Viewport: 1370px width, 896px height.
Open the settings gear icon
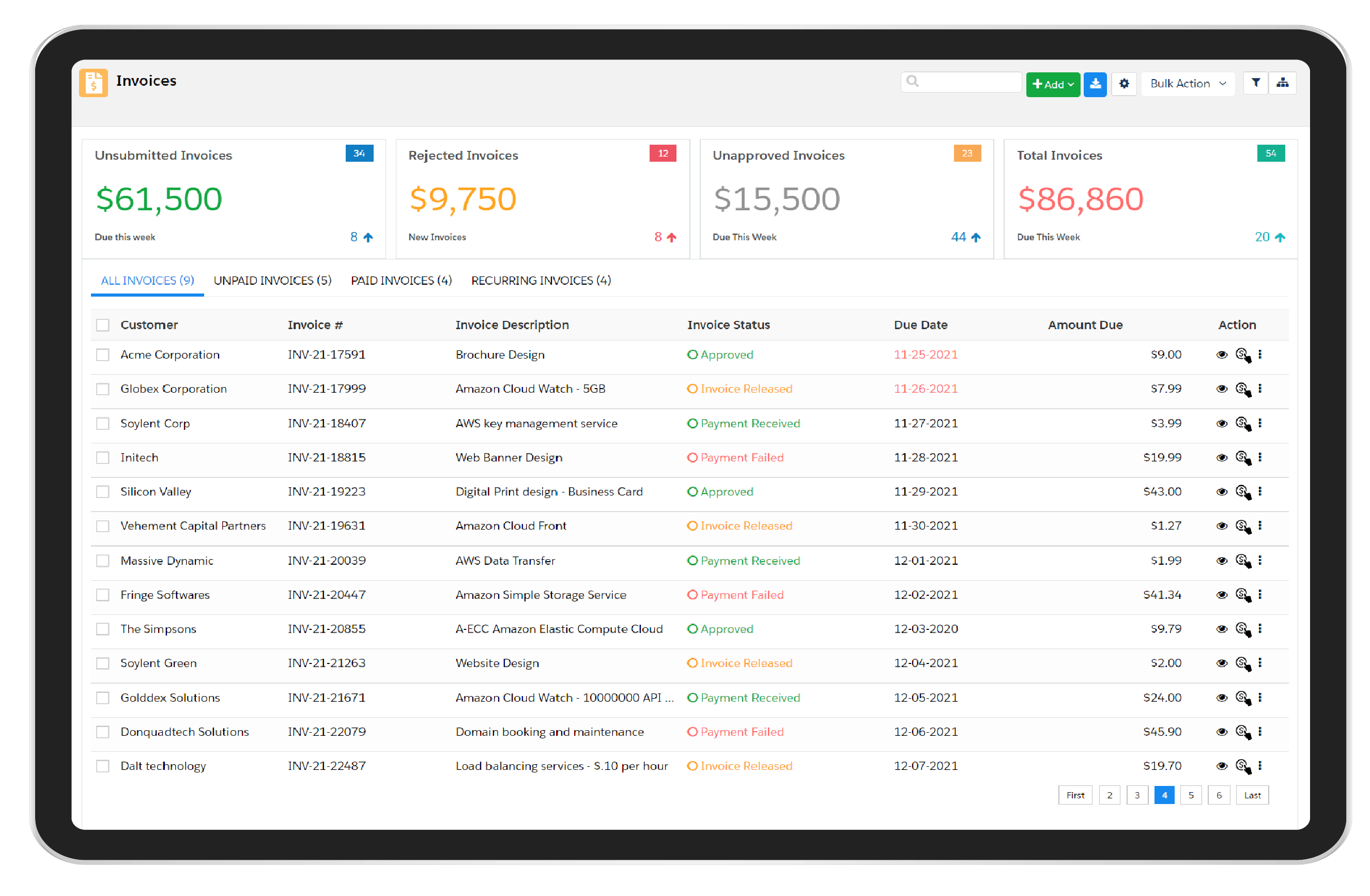[1123, 84]
